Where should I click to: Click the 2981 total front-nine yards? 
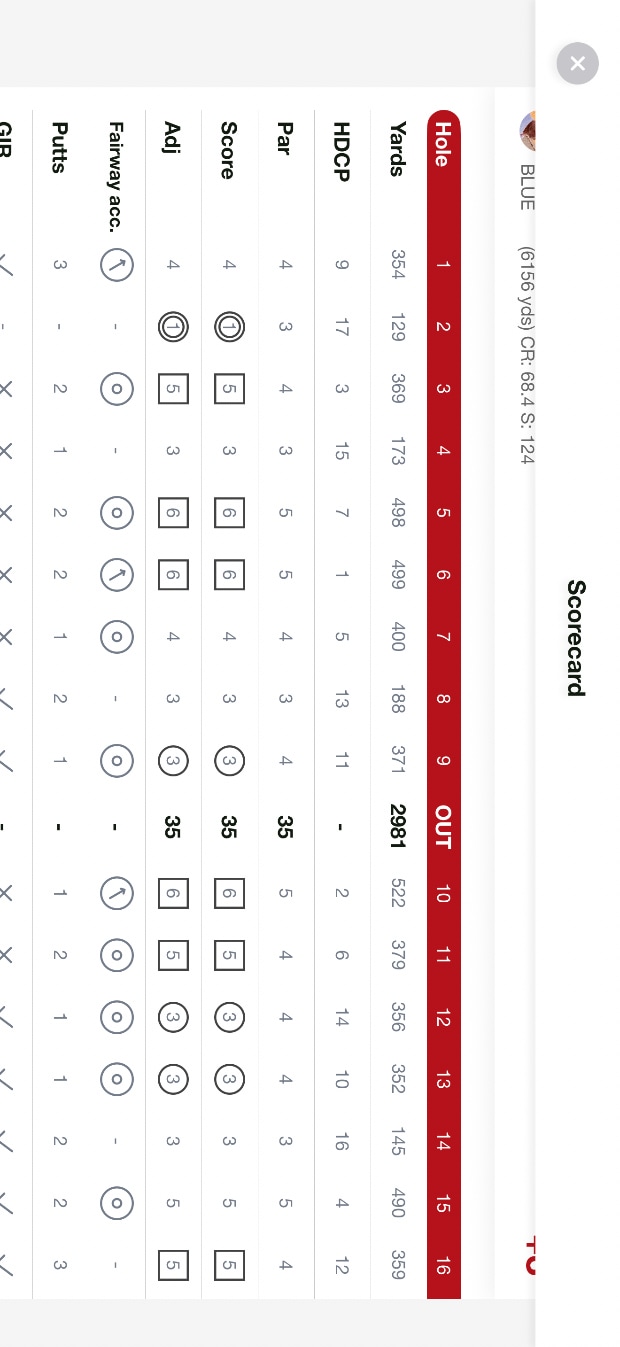(x=398, y=826)
